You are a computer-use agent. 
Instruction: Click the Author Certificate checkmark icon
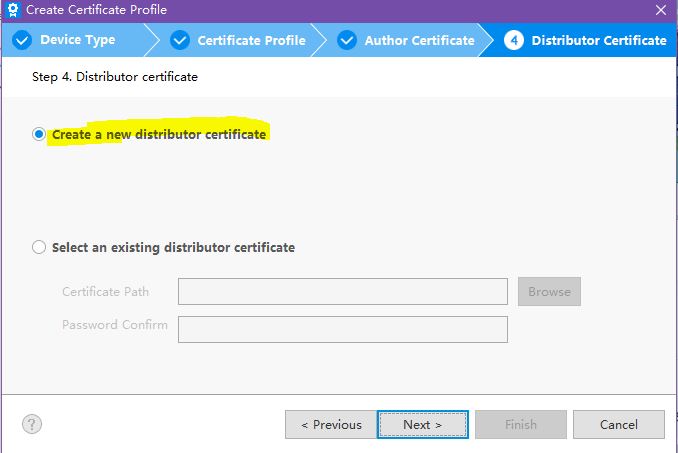pos(347,41)
